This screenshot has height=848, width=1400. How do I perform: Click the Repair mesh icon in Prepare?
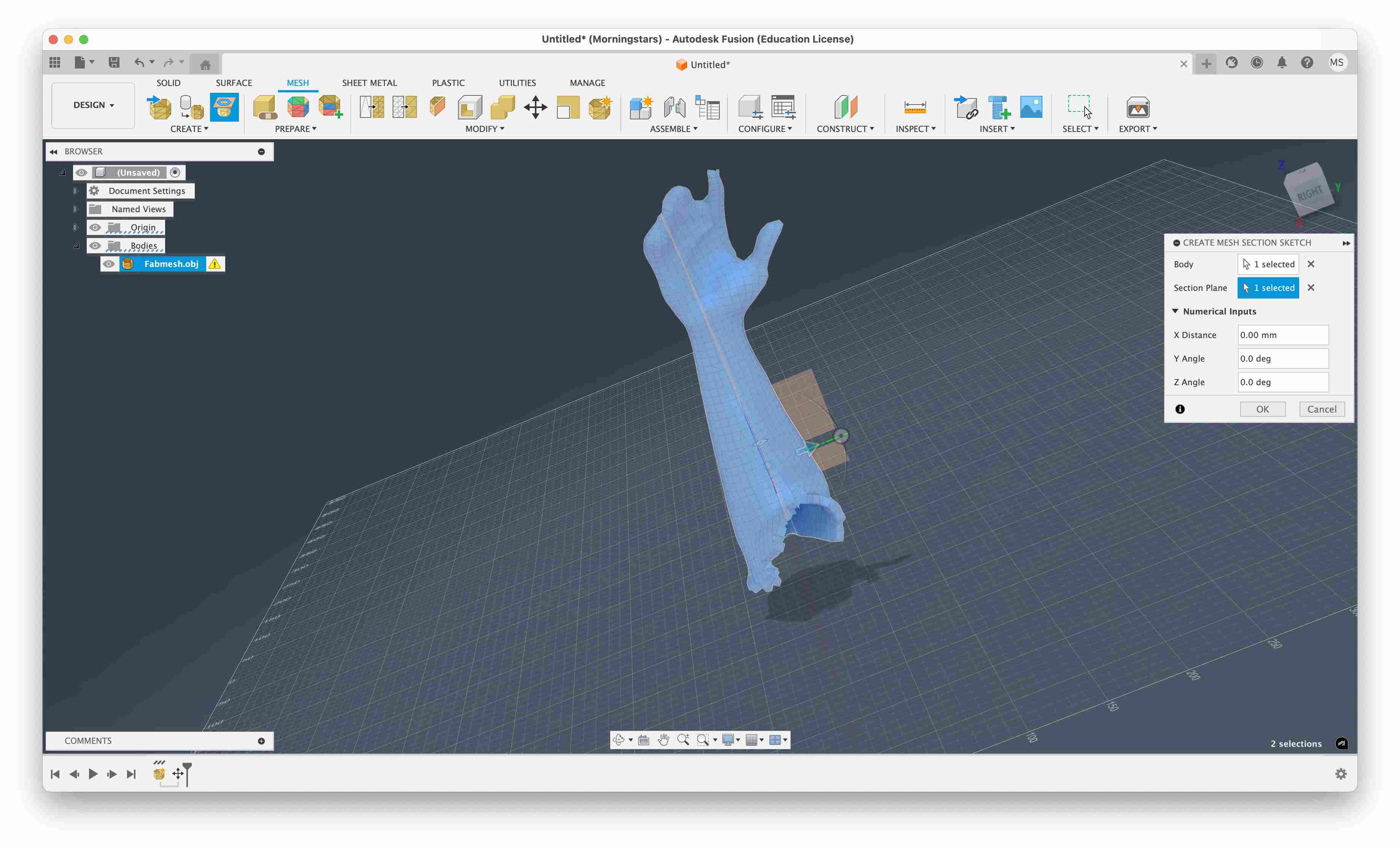pos(265,107)
